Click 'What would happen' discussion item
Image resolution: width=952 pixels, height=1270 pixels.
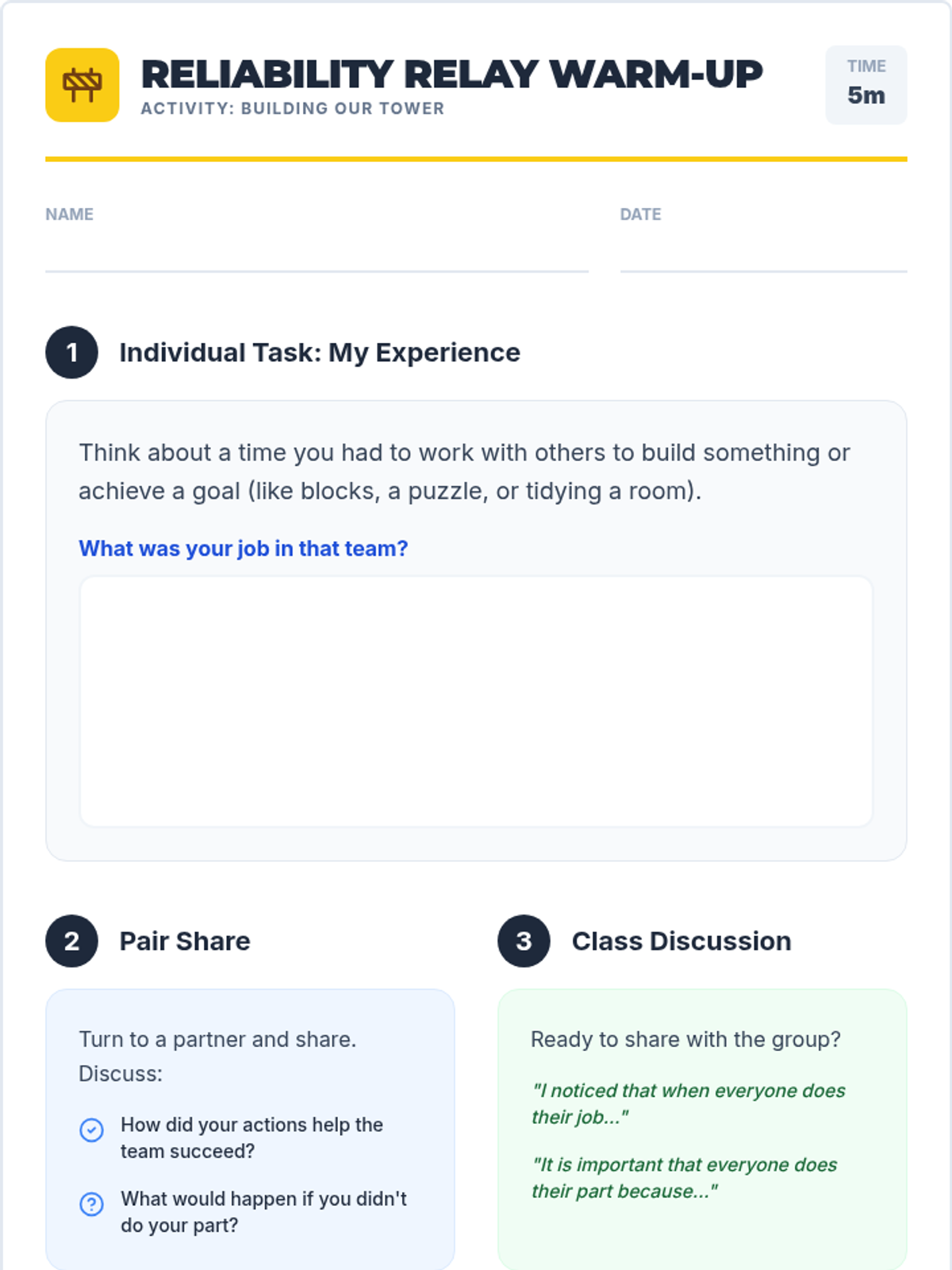(263, 1212)
